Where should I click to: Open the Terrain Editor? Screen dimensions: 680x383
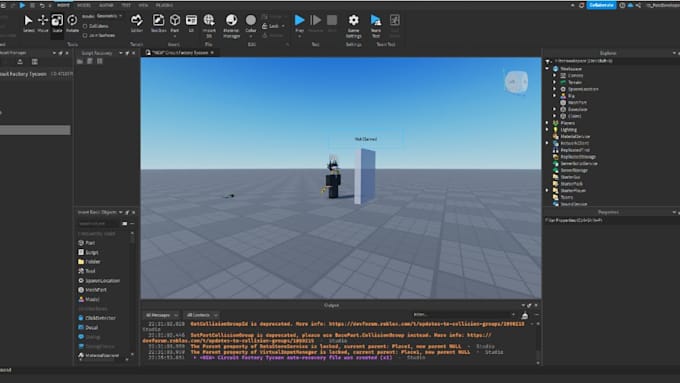tap(137, 24)
